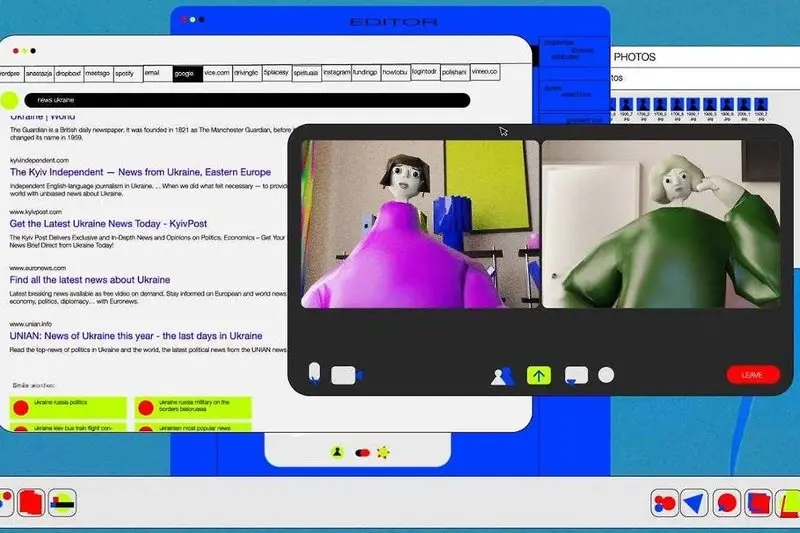Open the red square dock icon at left
Image resolution: width=800 pixels, height=533 pixels.
point(31,503)
